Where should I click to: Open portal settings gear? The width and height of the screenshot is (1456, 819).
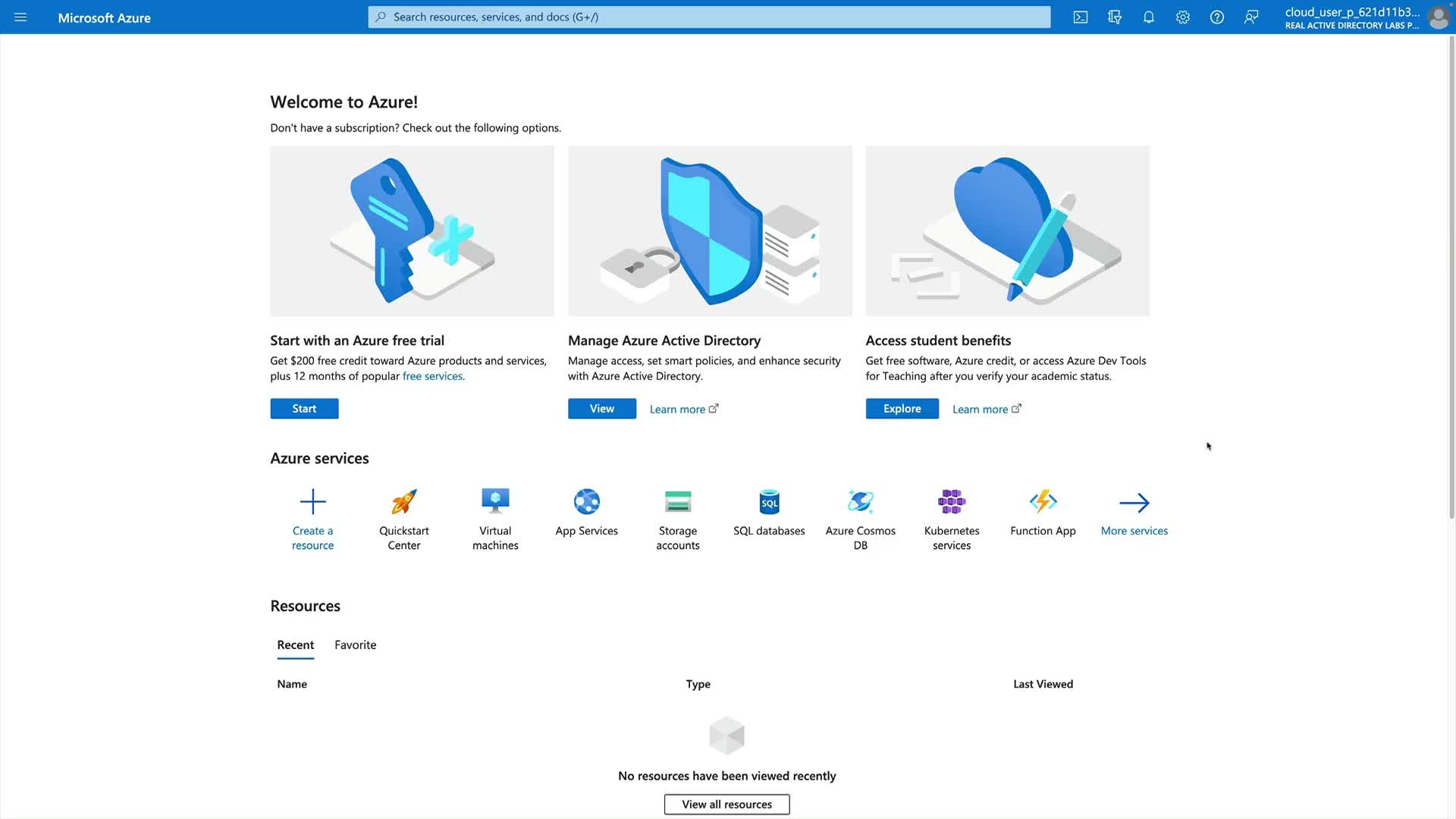tap(1183, 17)
